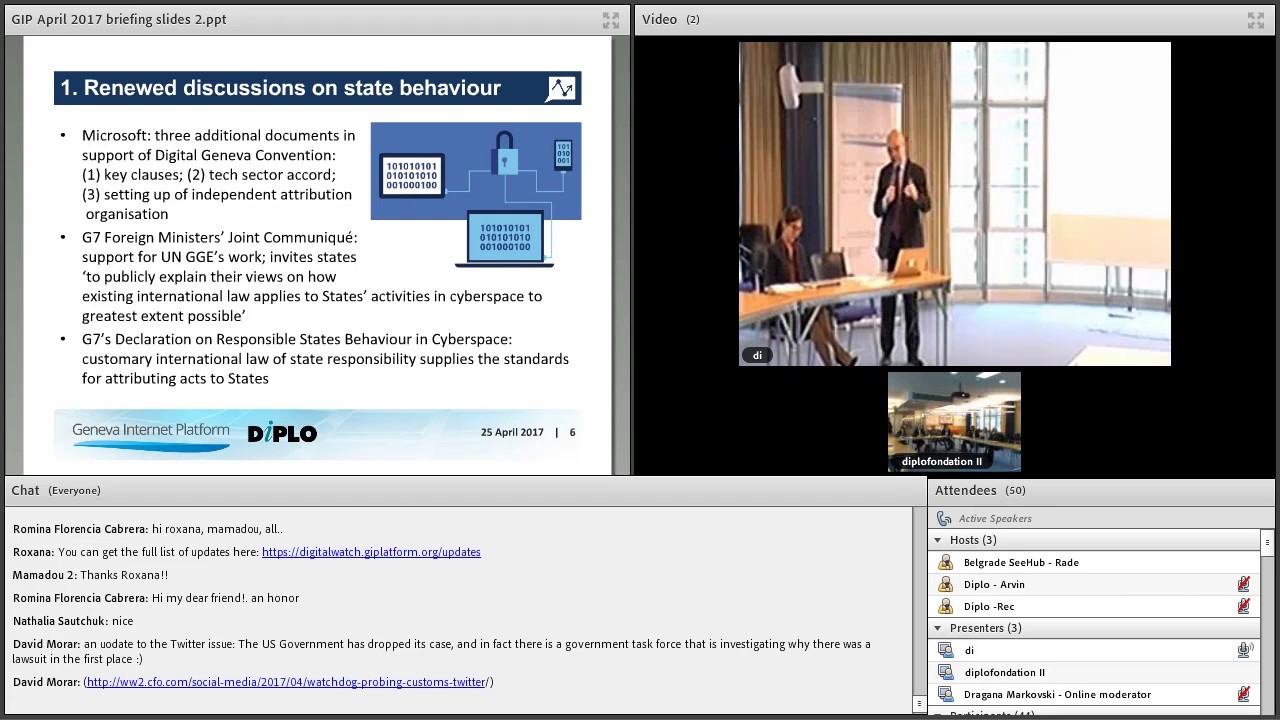Click muted microphone icon for Diplo -Rec
The width and height of the screenshot is (1280, 720).
[1244, 606]
